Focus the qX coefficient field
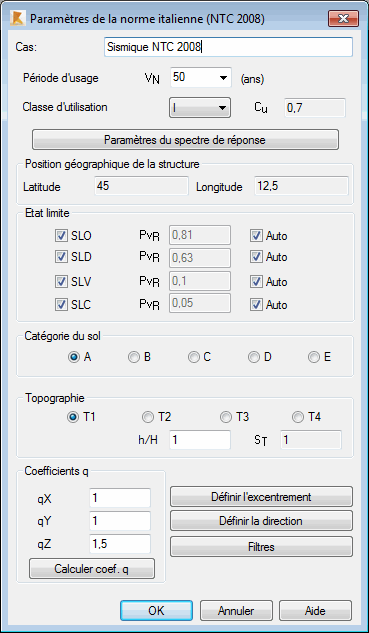 120,498
